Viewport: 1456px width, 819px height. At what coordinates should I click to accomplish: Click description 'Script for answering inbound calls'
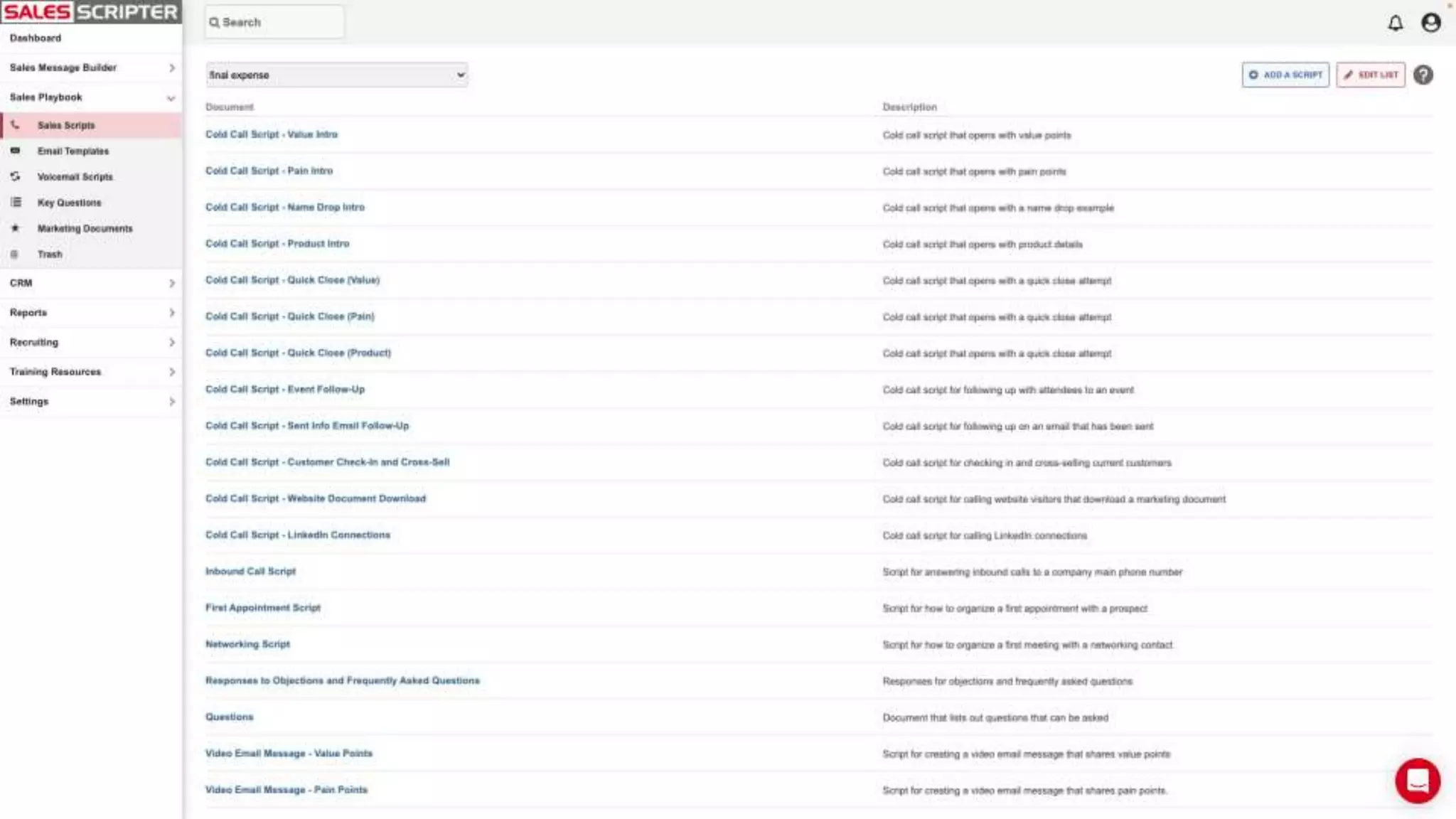[1032, 572]
